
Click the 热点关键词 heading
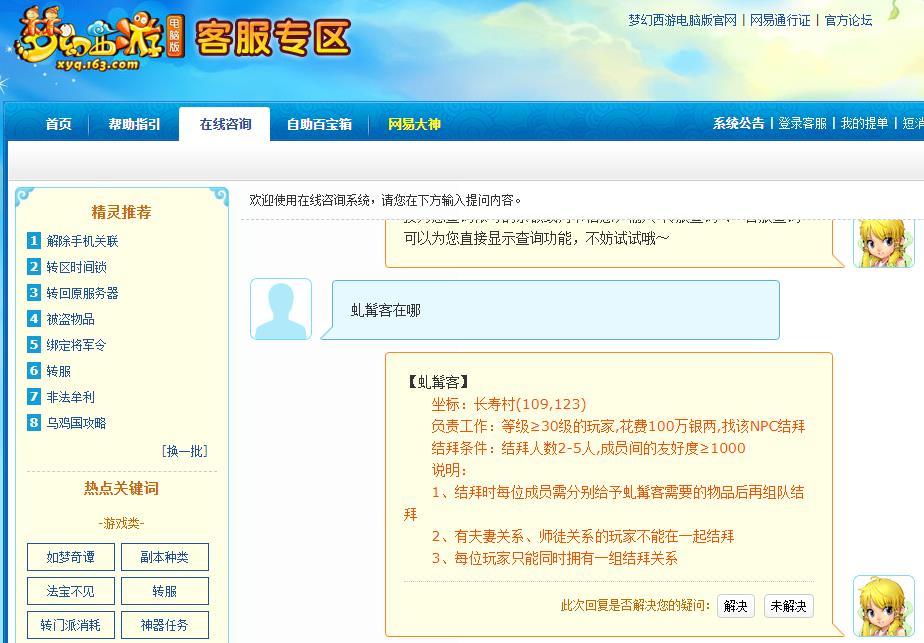121,488
